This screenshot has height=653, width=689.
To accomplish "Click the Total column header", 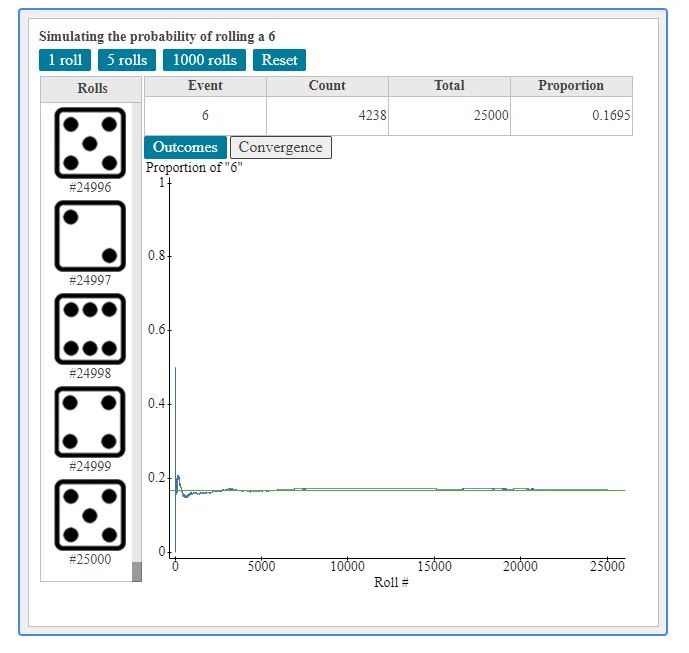I will coord(449,86).
